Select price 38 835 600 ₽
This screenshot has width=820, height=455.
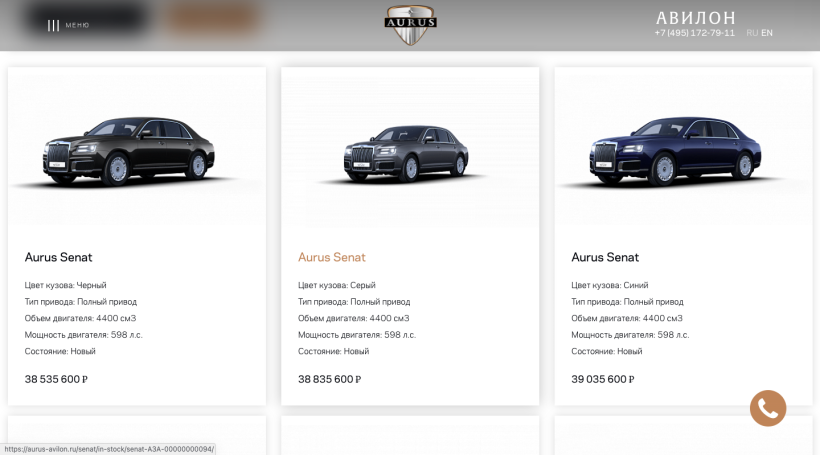(329, 379)
